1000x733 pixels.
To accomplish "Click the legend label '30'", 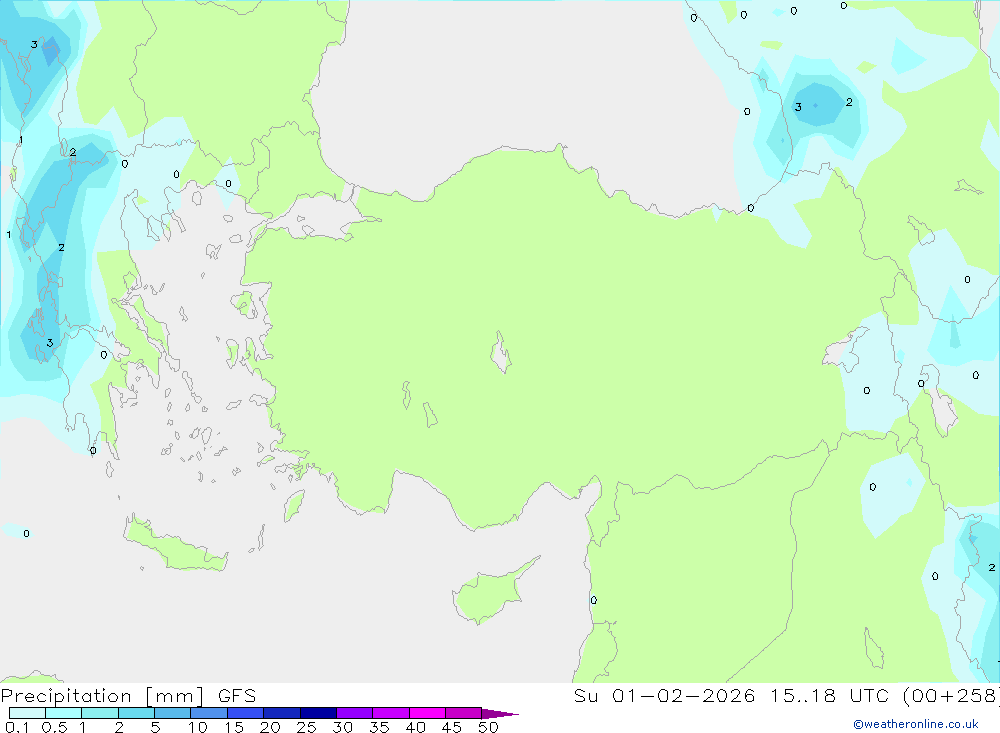I will (x=343, y=727).
